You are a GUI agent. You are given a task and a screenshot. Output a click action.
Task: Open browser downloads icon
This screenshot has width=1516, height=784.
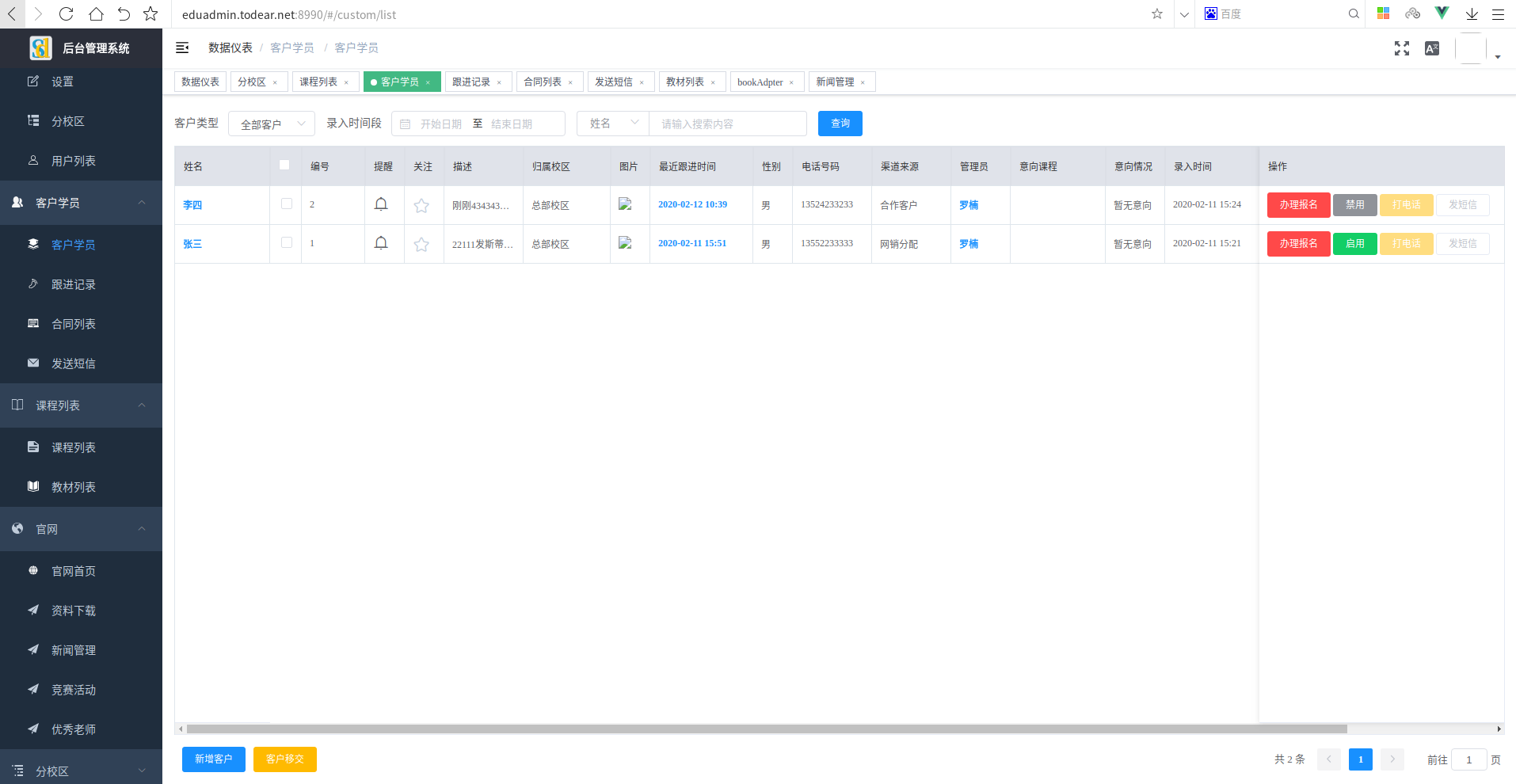click(1472, 13)
